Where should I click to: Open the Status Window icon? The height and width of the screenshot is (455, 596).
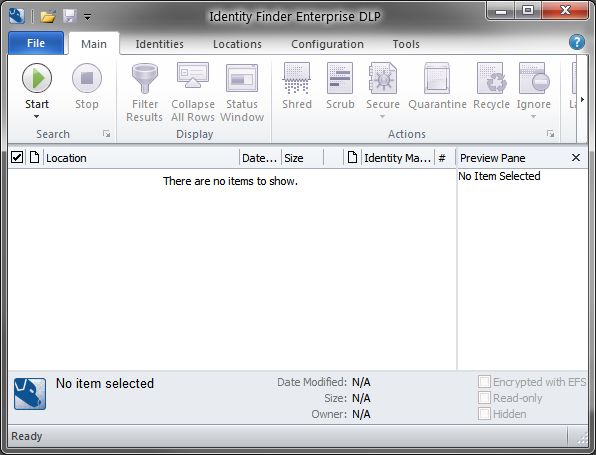point(242,78)
